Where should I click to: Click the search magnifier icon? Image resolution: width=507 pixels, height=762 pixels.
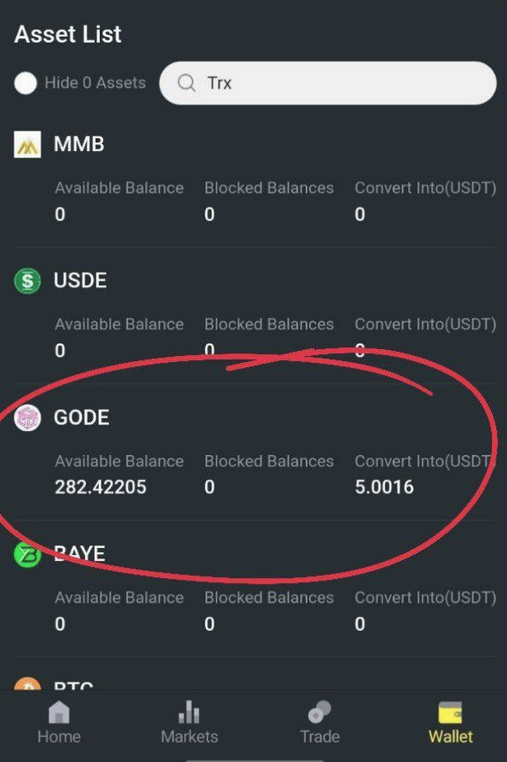186,83
